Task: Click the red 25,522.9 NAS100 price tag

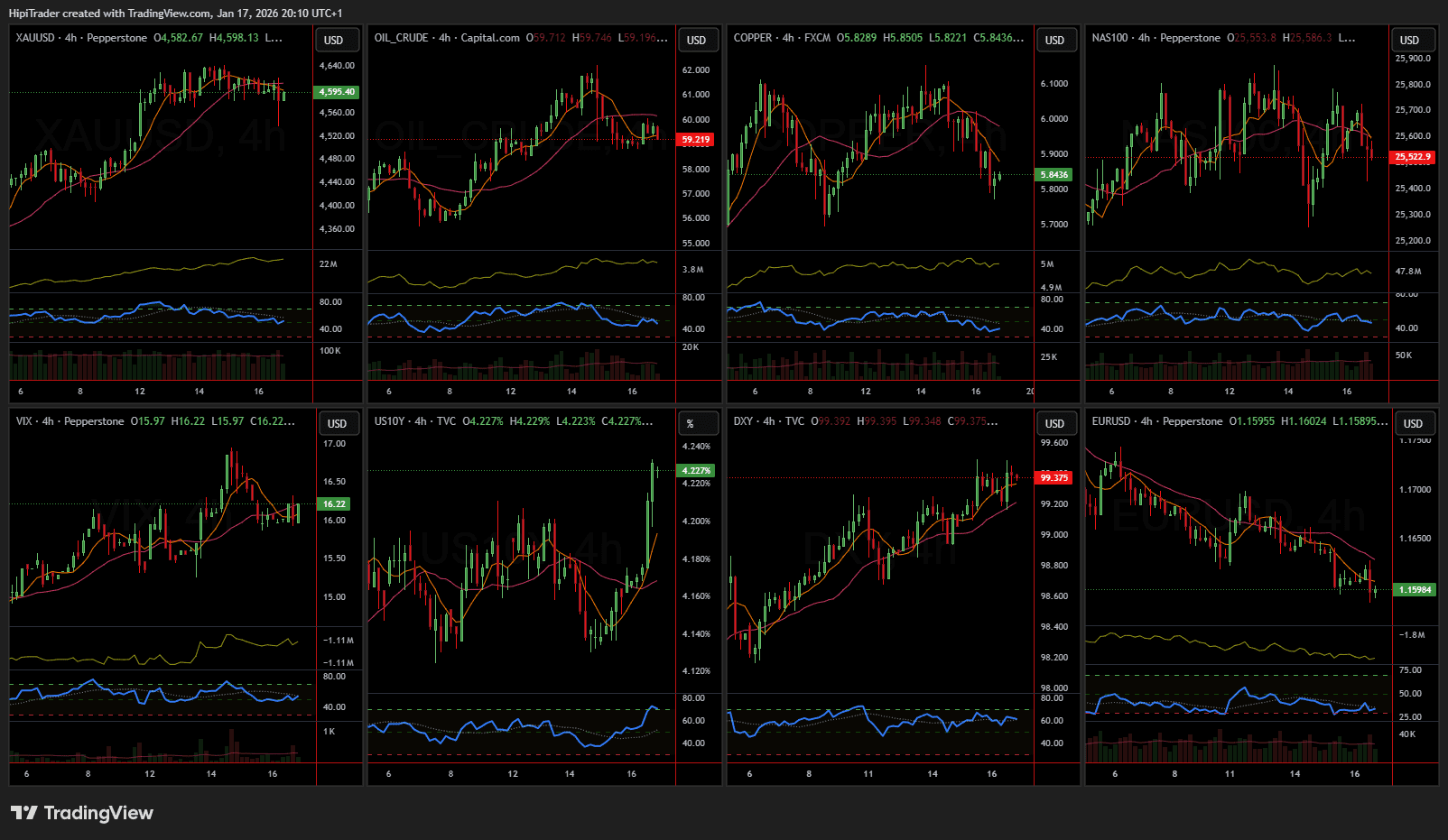Action: (1413, 157)
